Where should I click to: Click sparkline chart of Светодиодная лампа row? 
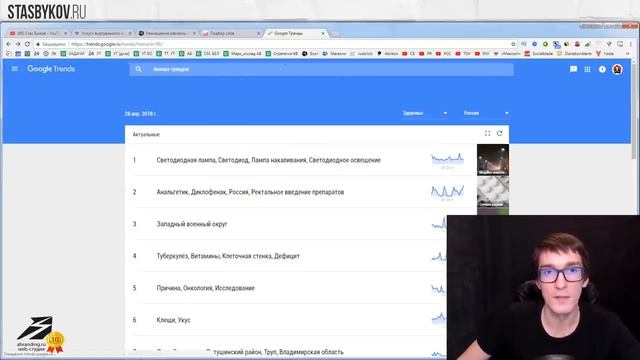point(447,160)
